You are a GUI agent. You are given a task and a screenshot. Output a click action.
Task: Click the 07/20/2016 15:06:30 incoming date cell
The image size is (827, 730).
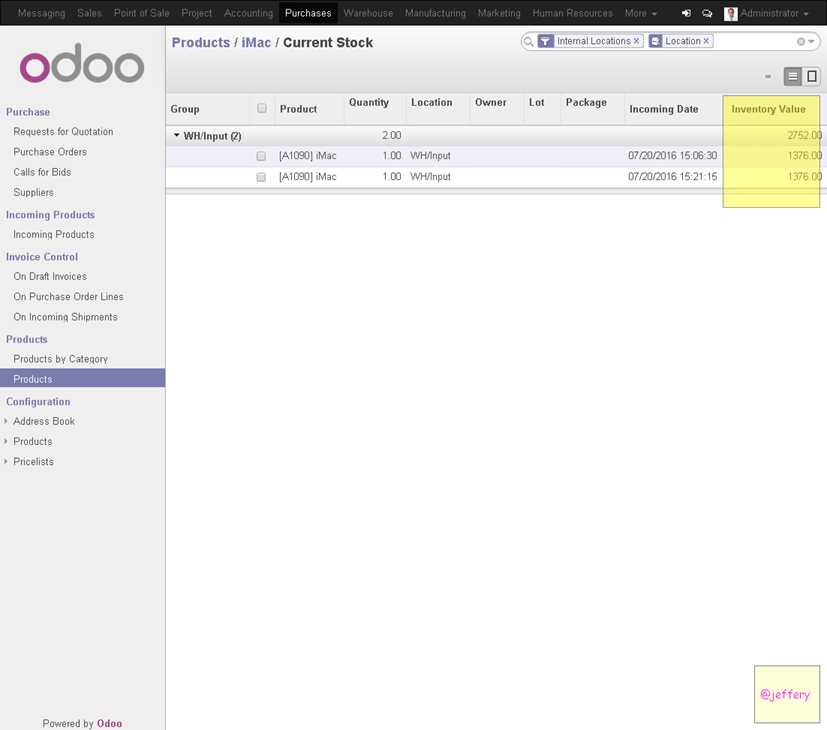672,156
